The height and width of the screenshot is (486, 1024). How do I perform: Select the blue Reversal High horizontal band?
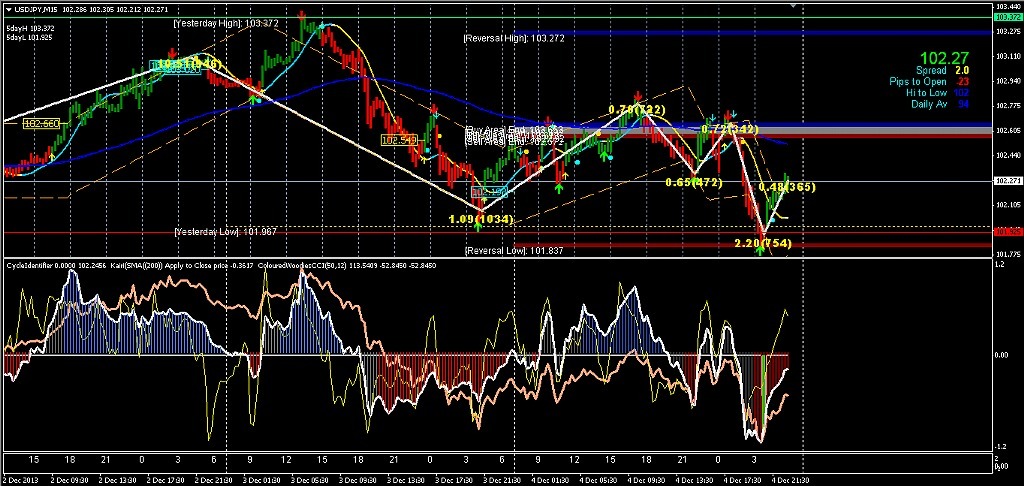coord(751,32)
